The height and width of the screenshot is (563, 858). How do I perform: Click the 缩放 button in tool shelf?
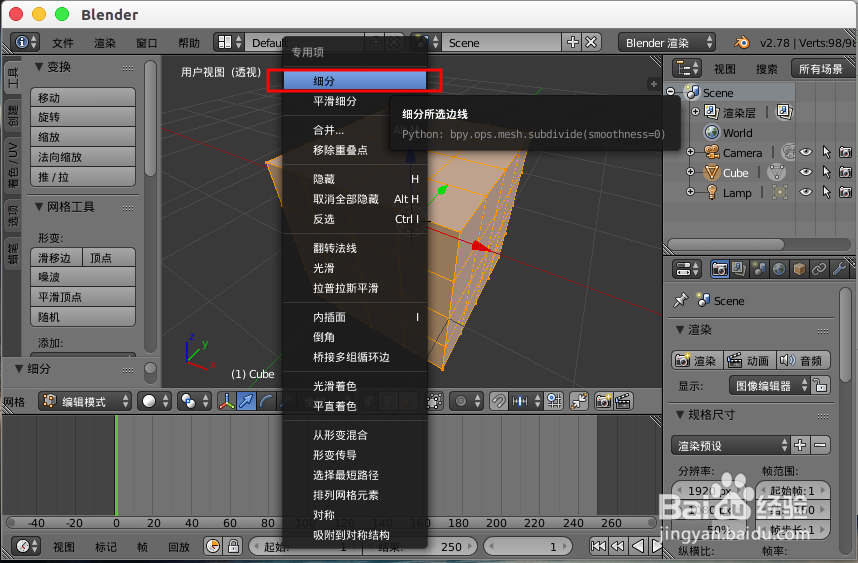(83, 137)
